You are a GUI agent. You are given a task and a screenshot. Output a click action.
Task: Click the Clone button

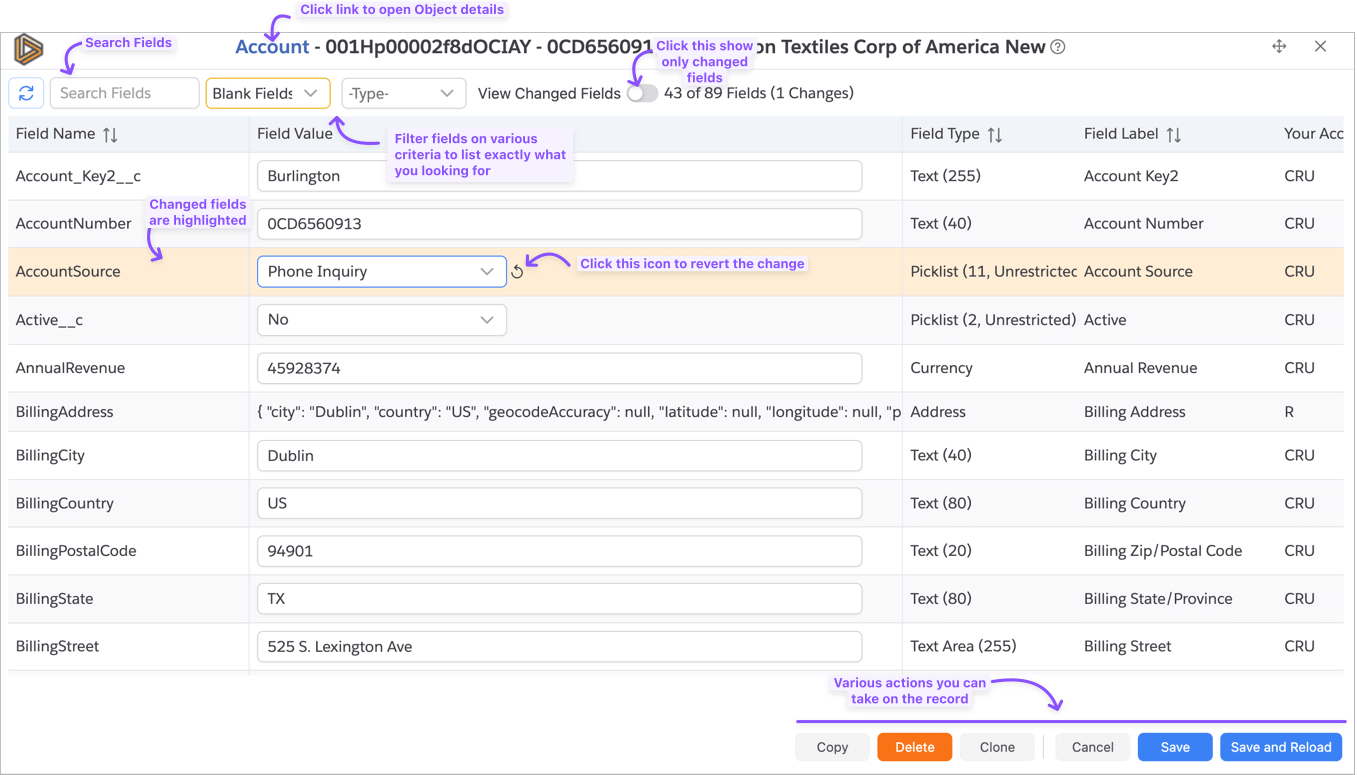(x=997, y=747)
